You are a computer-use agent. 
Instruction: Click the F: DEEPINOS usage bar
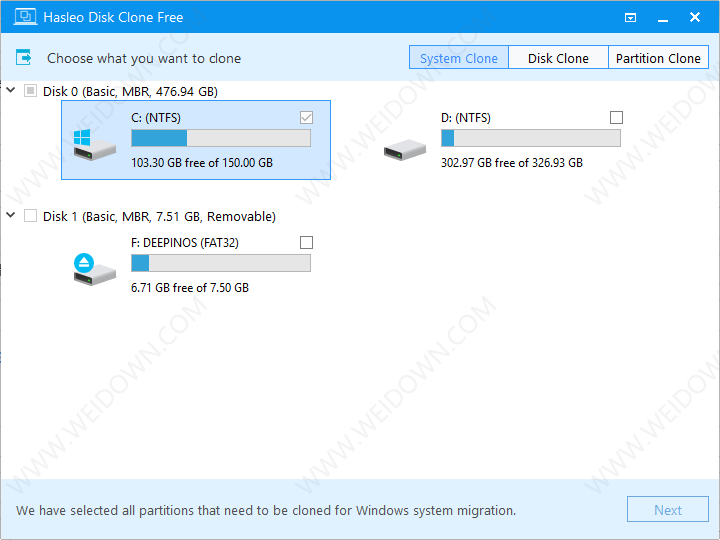pyautogui.click(x=221, y=263)
